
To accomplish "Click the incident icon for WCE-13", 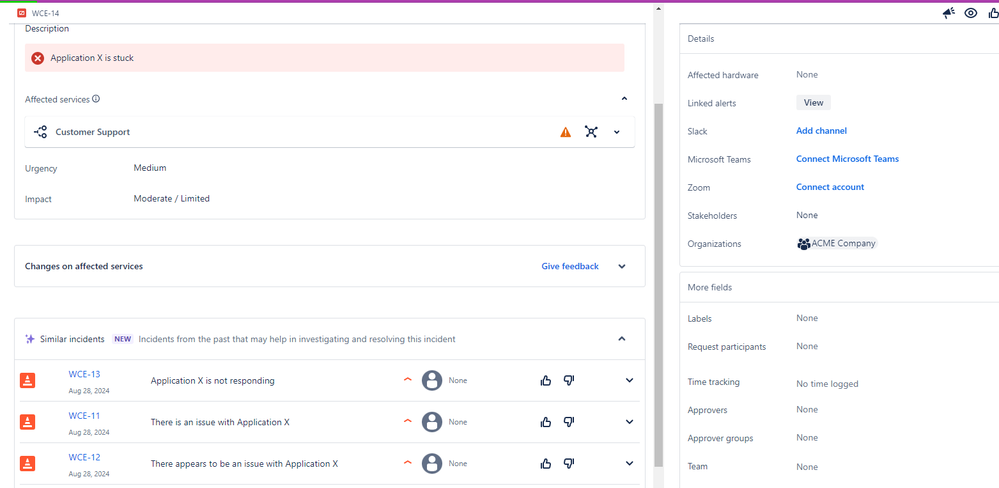I will 27,380.
